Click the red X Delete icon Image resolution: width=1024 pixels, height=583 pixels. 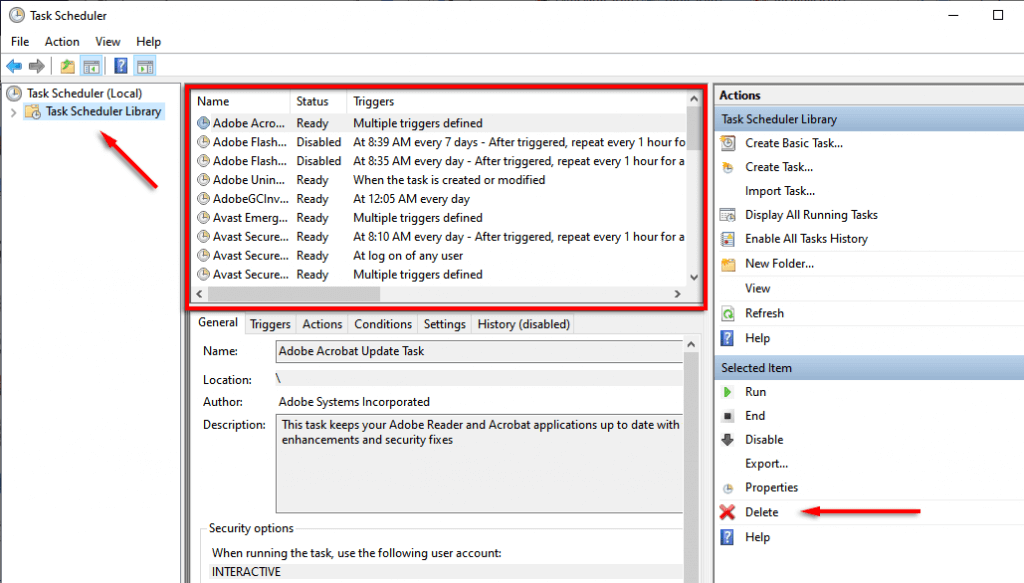pyautogui.click(x=727, y=512)
